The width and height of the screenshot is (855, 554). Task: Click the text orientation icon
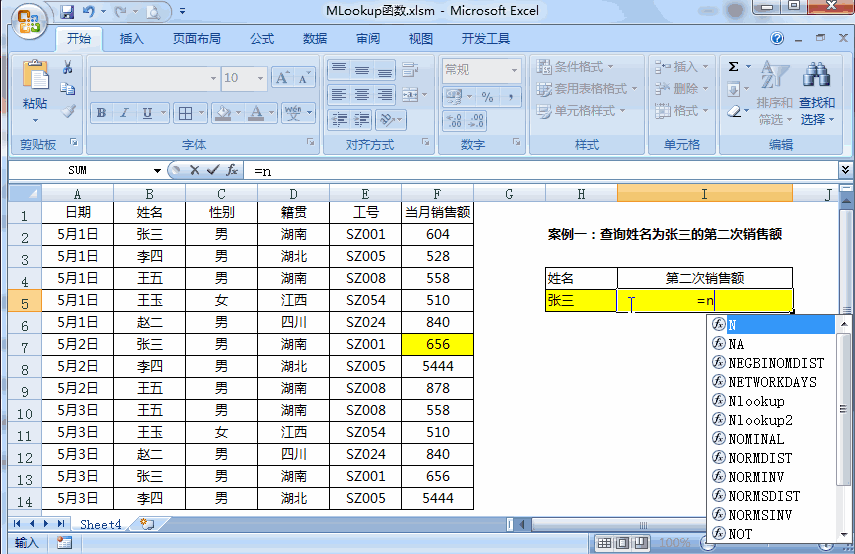click(x=387, y=119)
